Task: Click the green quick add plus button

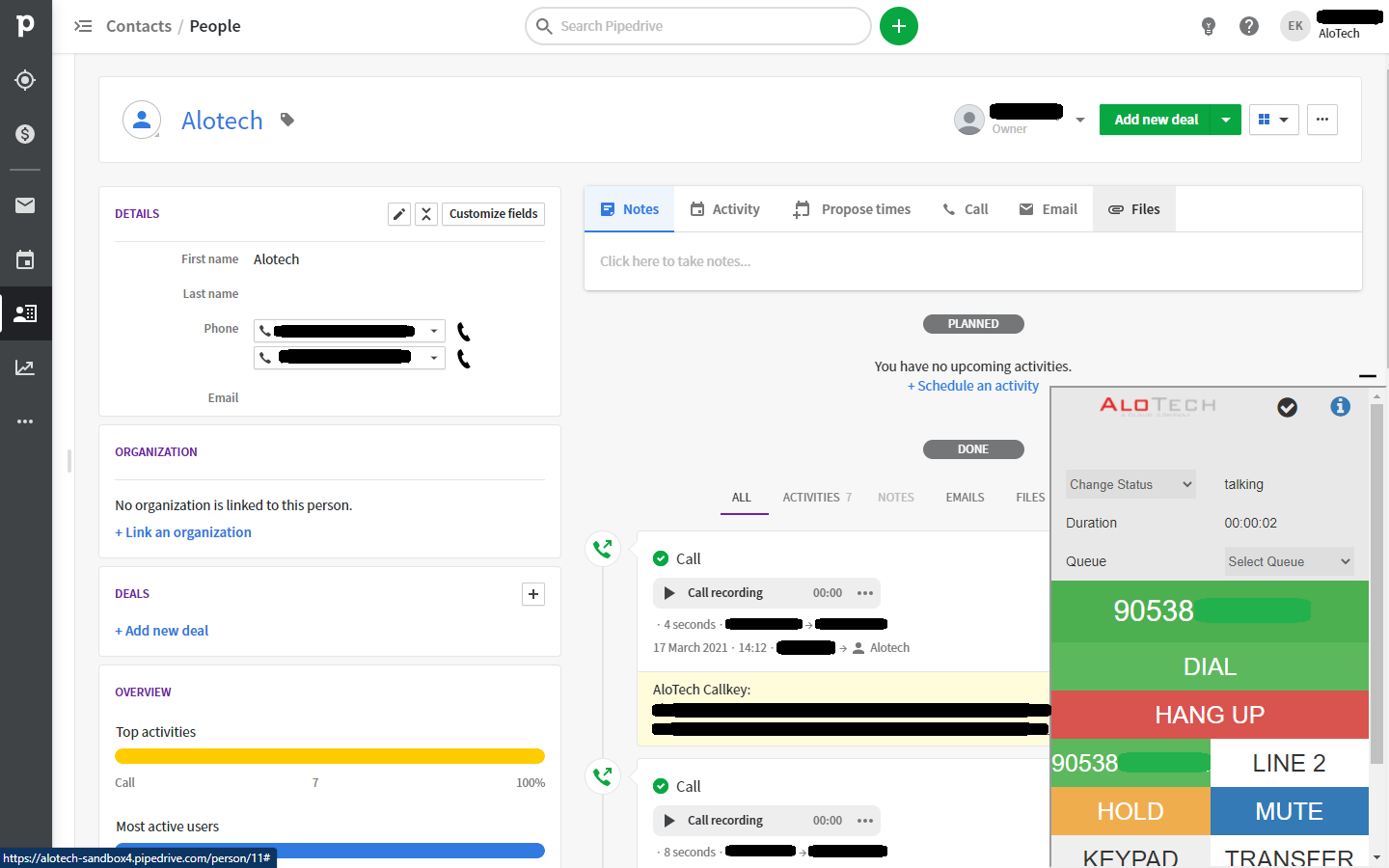Action: (899, 26)
